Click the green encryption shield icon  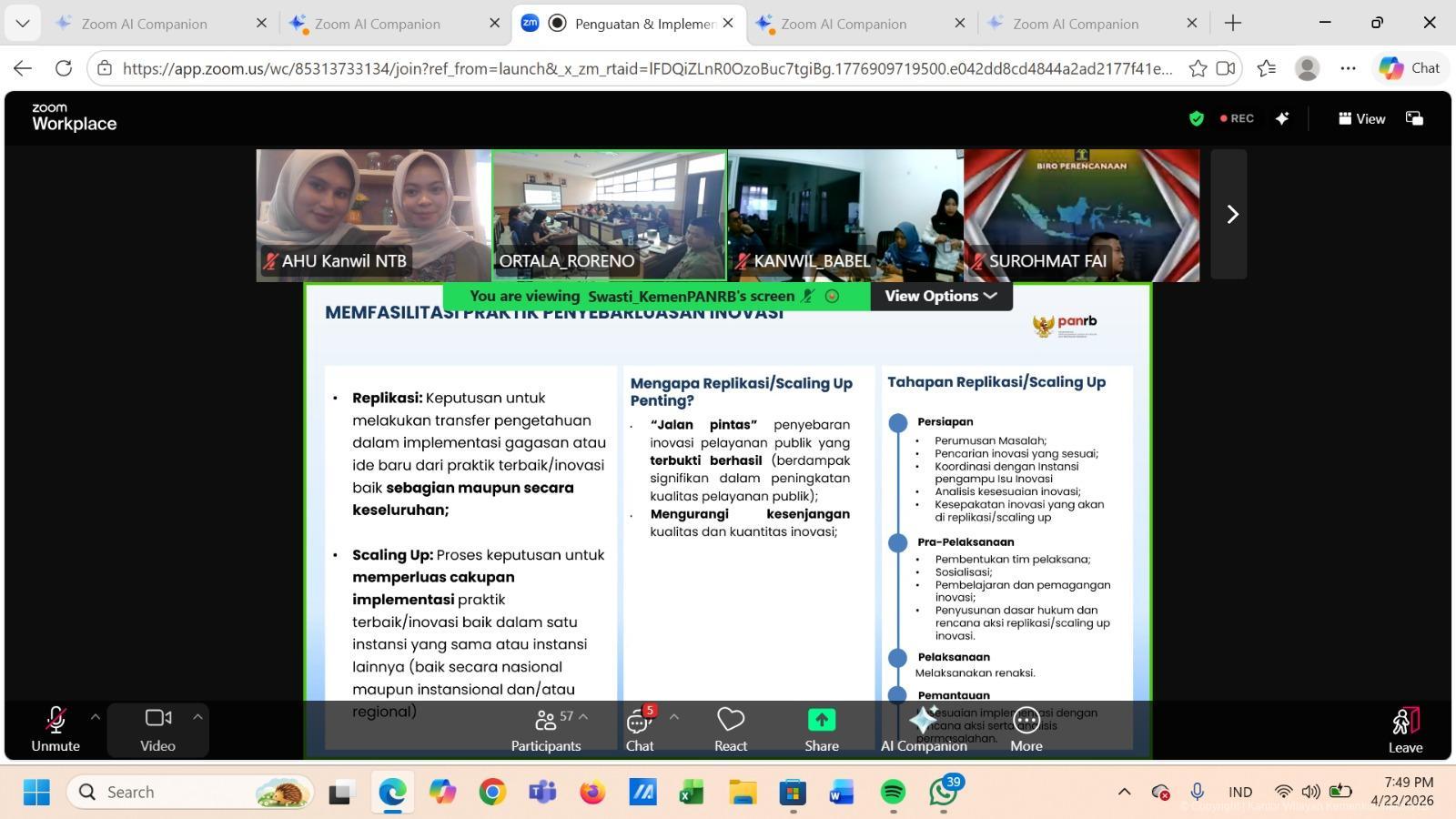[1197, 118]
